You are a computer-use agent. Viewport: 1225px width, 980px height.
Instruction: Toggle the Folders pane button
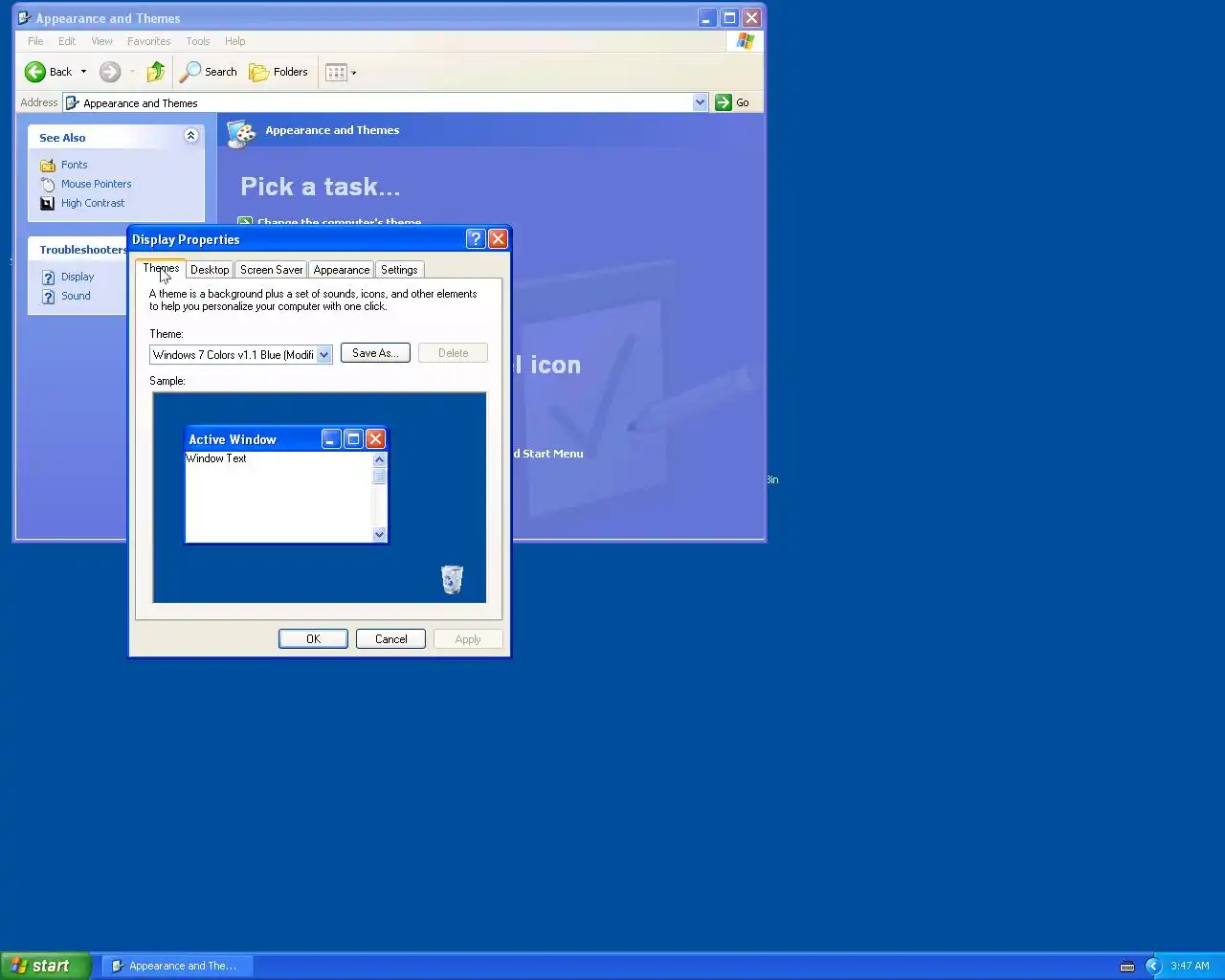tap(278, 72)
